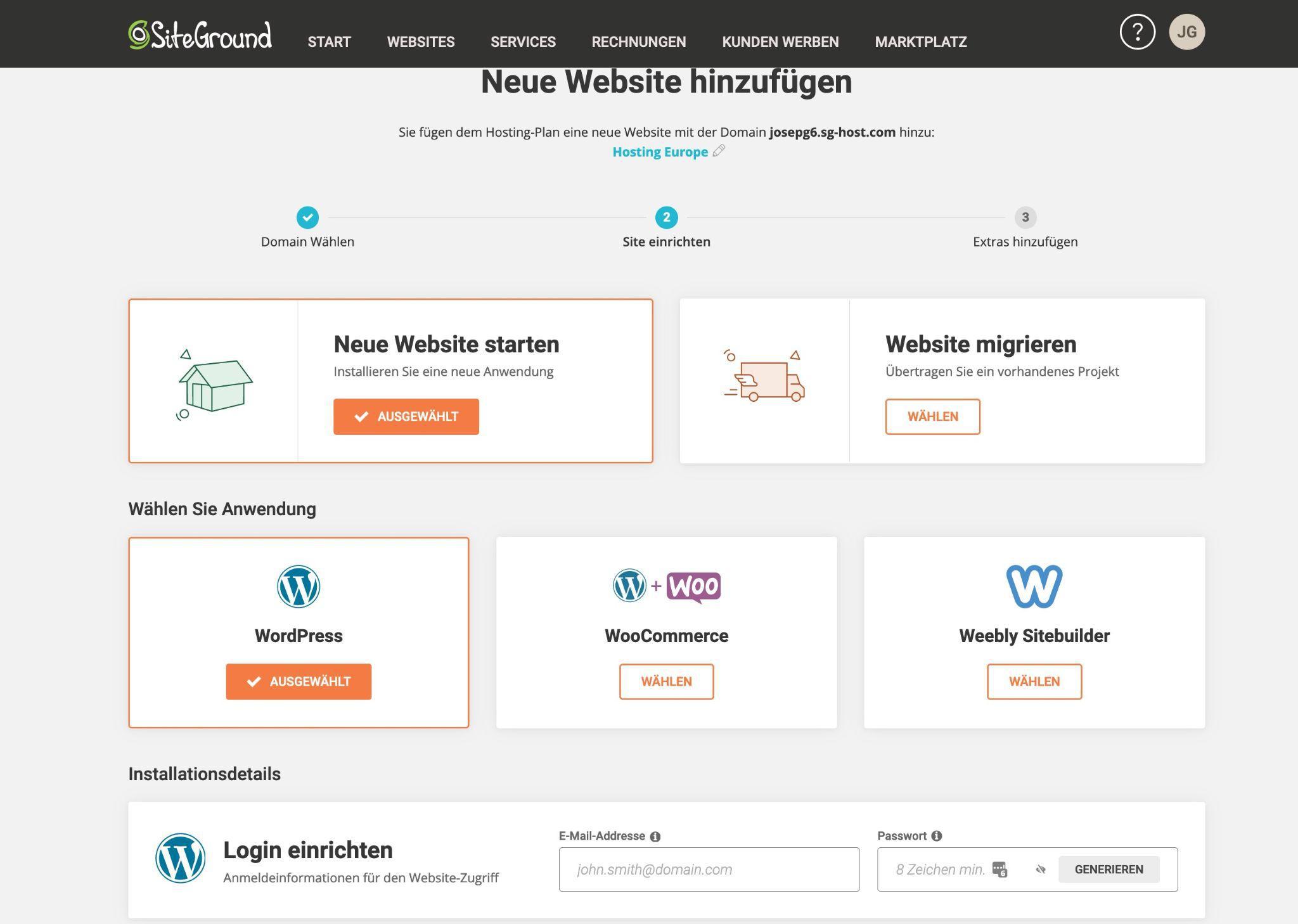Viewport: 1298px width, 924px height.
Task: Click the SiteGround logo
Action: click(x=200, y=35)
